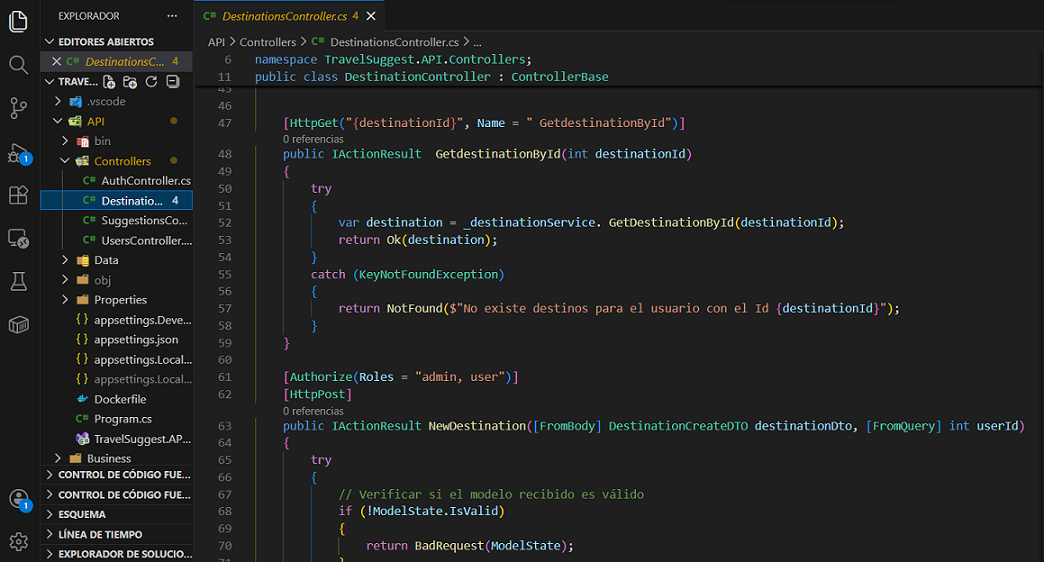Collapse all folders in explorer
This screenshot has width=1044, height=562.
(x=172, y=81)
